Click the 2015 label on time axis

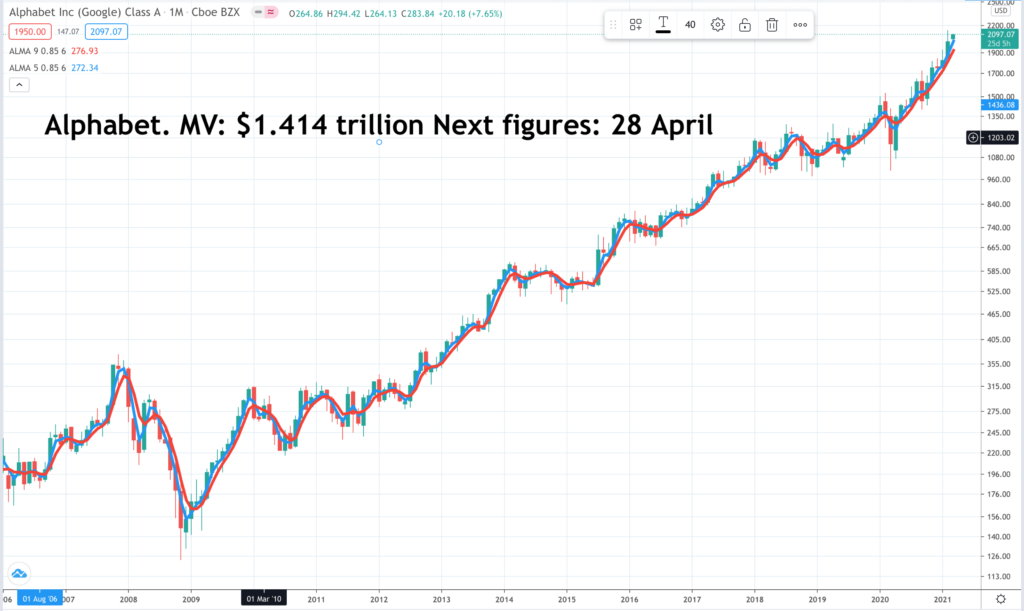[566, 599]
